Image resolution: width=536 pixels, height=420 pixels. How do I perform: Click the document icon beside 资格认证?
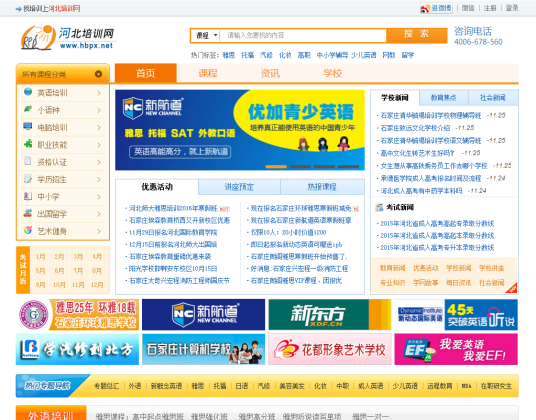28,161
